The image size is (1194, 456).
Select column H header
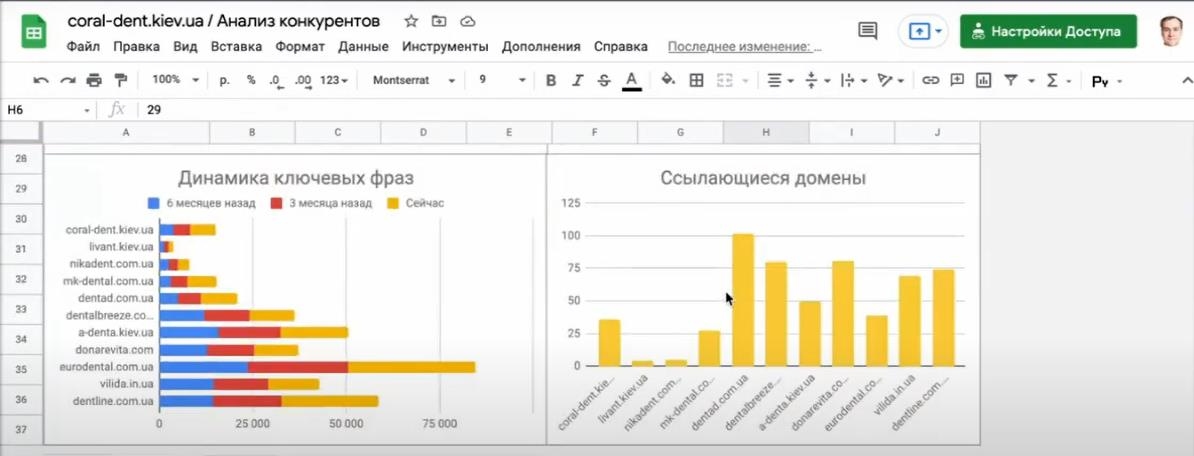(766, 132)
